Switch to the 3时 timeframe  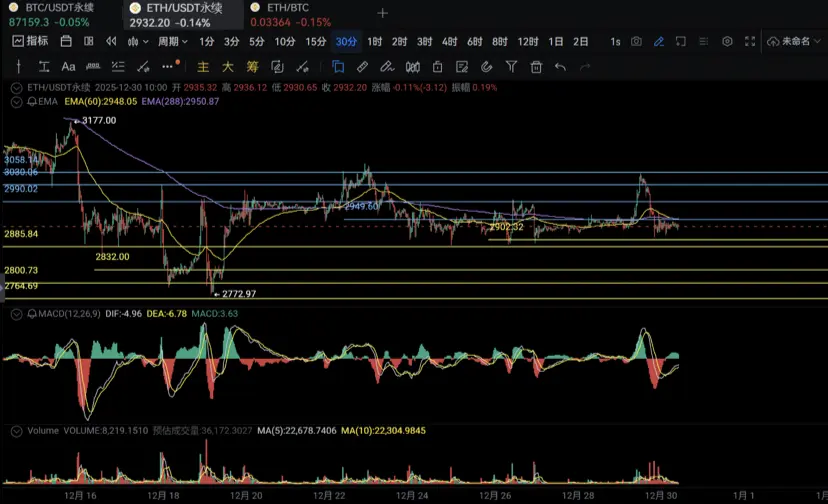(x=425, y=41)
